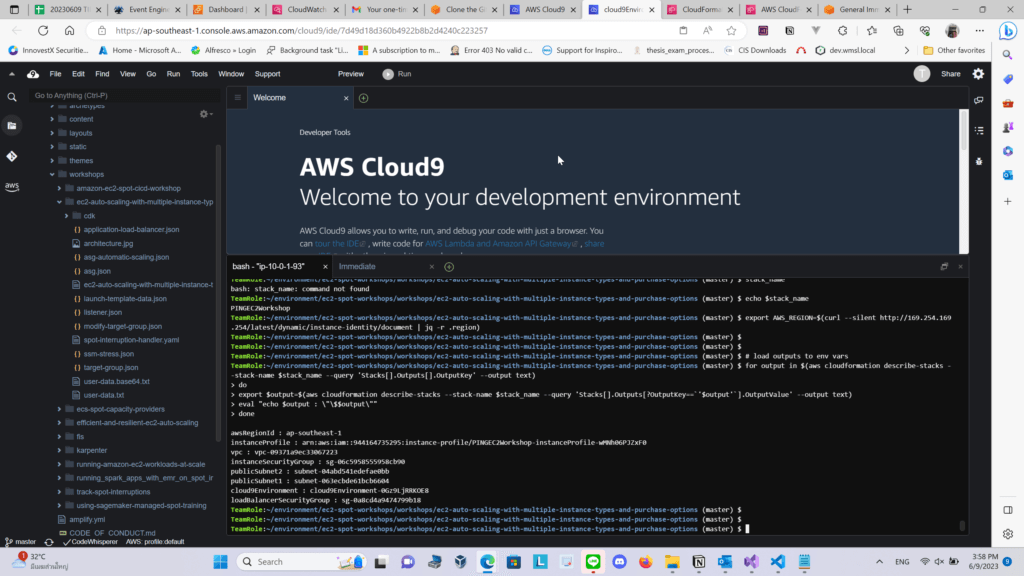Viewport: 1024px width, 576px height.
Task: Select asg.json in the file tree
Action: tap(97, 271)
